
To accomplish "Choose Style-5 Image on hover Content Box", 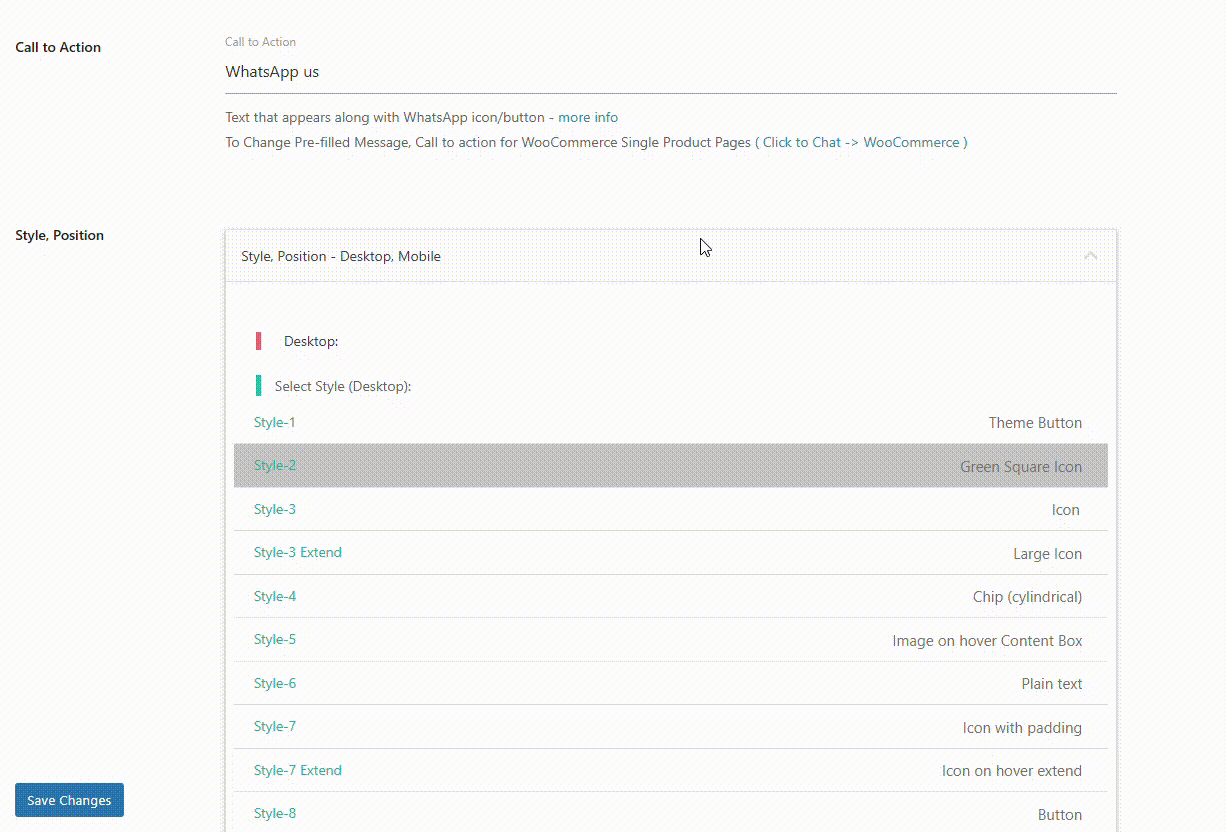I will (670, 640).
